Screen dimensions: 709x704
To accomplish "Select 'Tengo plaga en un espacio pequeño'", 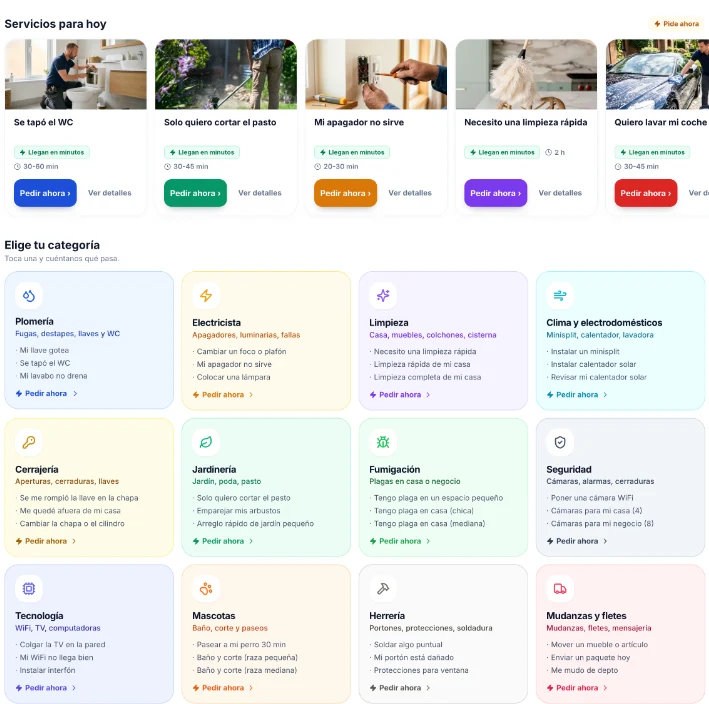I will click(x=438, y=498).
